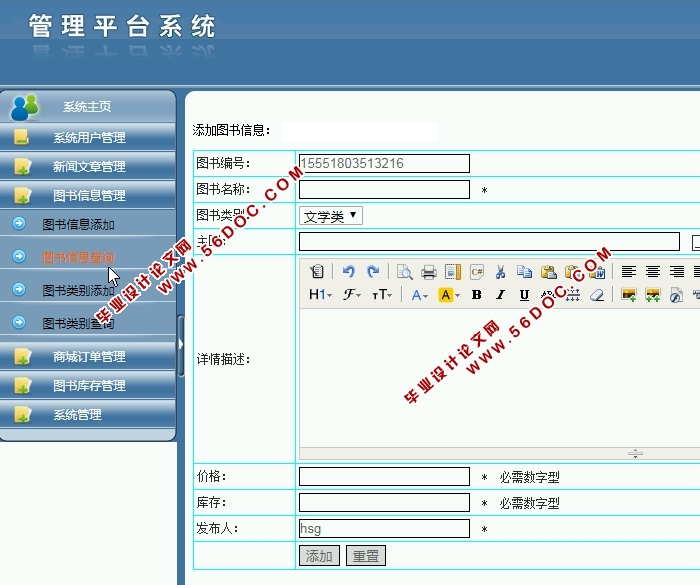Click the 图书名称 input field
Screen dimensions: 700x585
point(384,190)
